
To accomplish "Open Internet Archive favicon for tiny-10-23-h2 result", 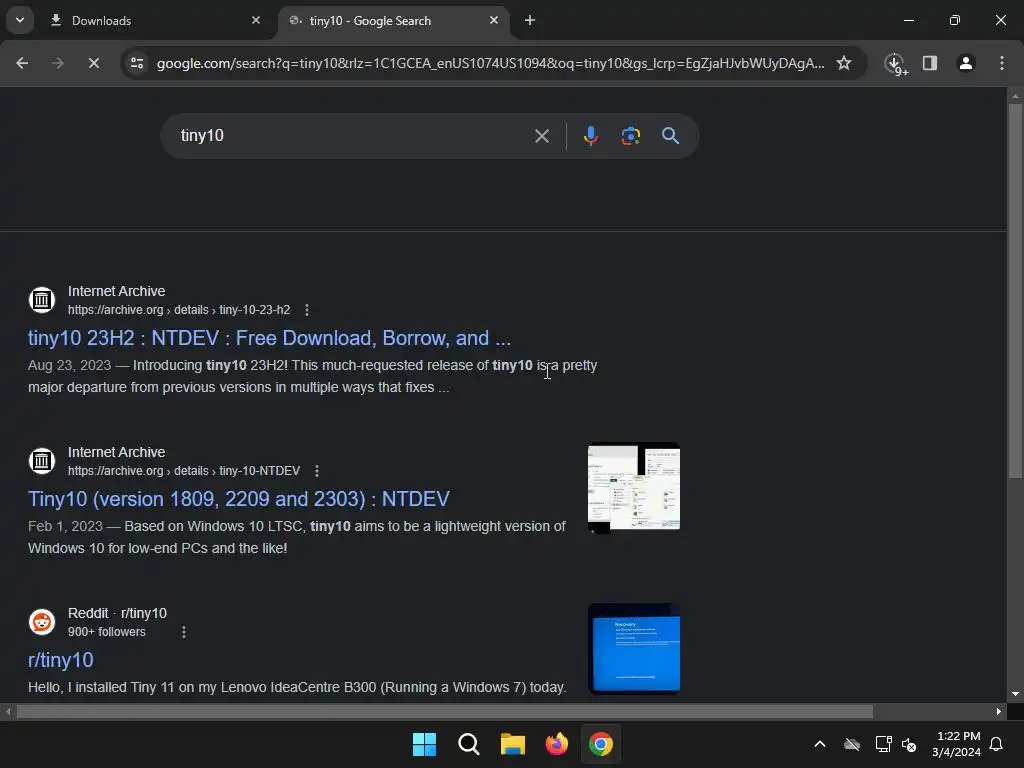I will [x=42, y=300].
